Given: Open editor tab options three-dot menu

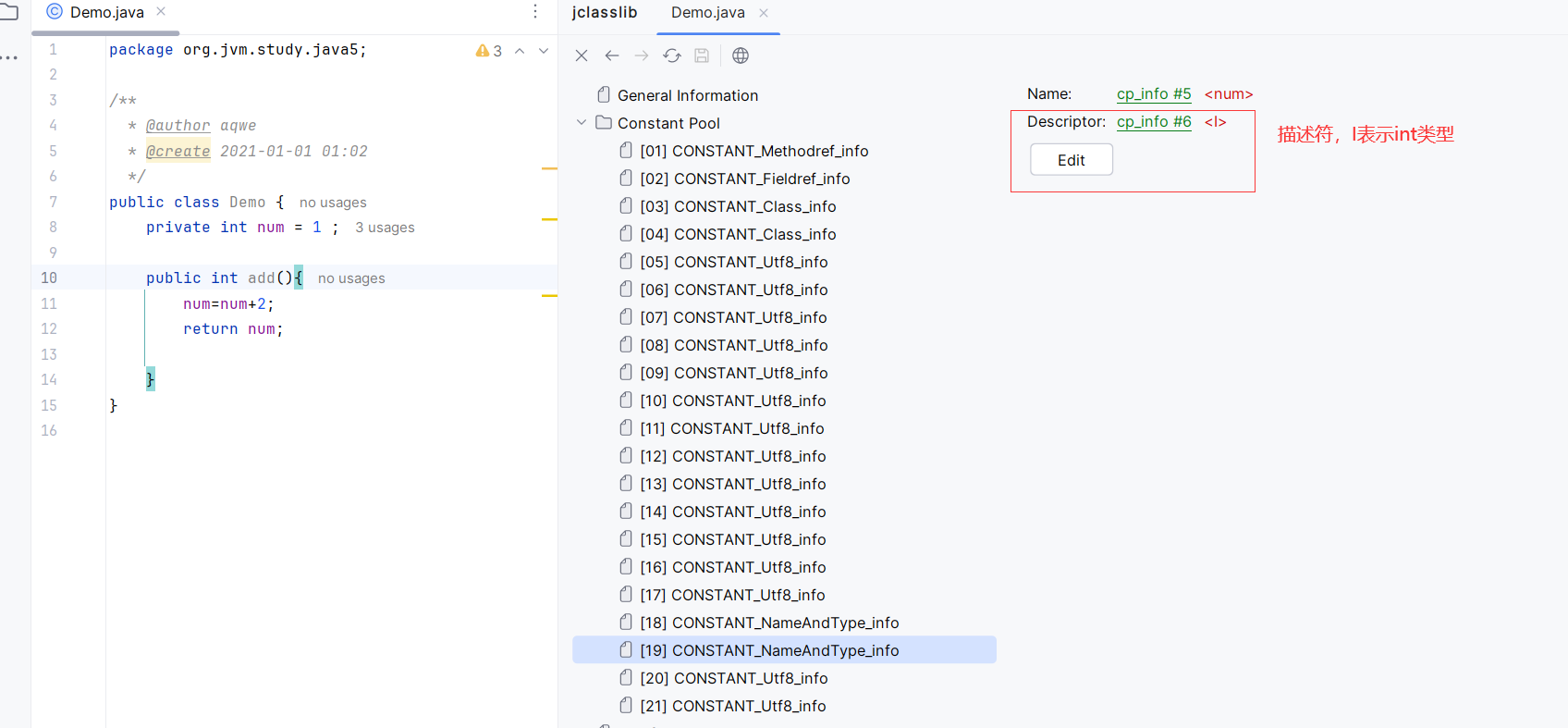Looking at the screenshot, I should (535, 11).
